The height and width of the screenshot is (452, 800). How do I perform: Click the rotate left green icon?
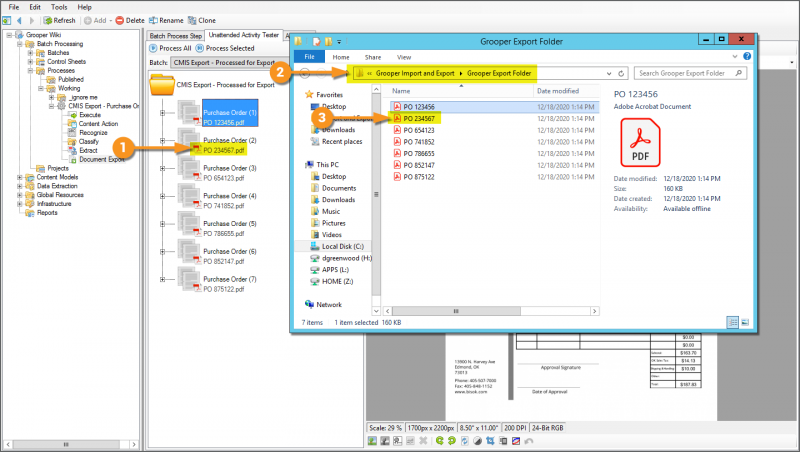pos(440,441)
